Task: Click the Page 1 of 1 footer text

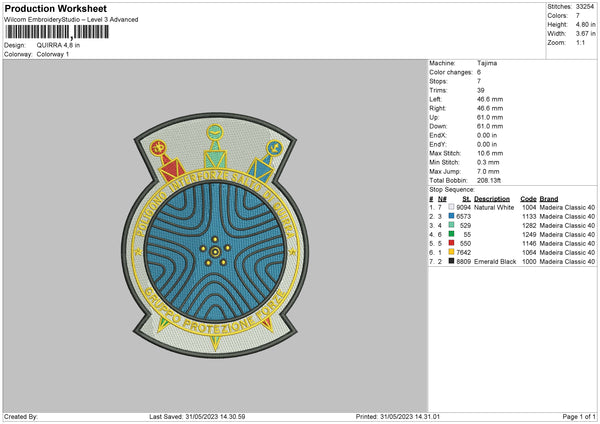Action: pos(579,417)
